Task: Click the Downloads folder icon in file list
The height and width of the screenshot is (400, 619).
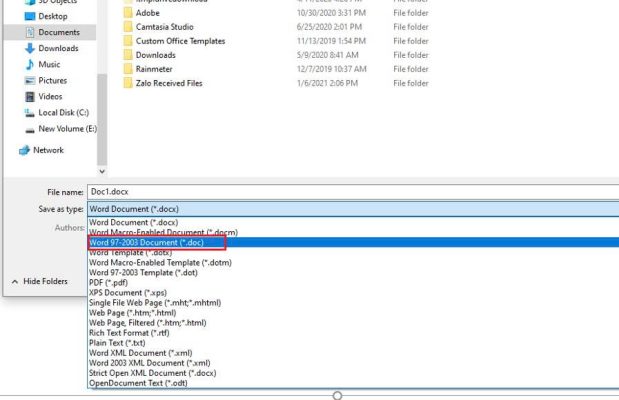Action: point(128,55)
